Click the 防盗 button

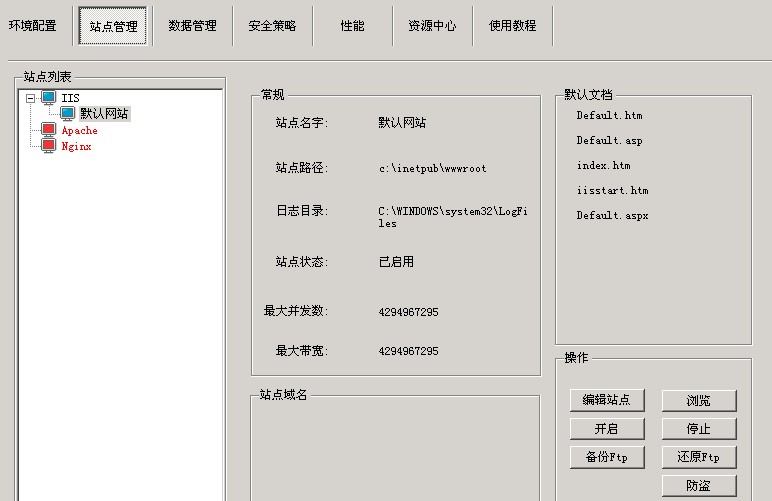[699, 486]
